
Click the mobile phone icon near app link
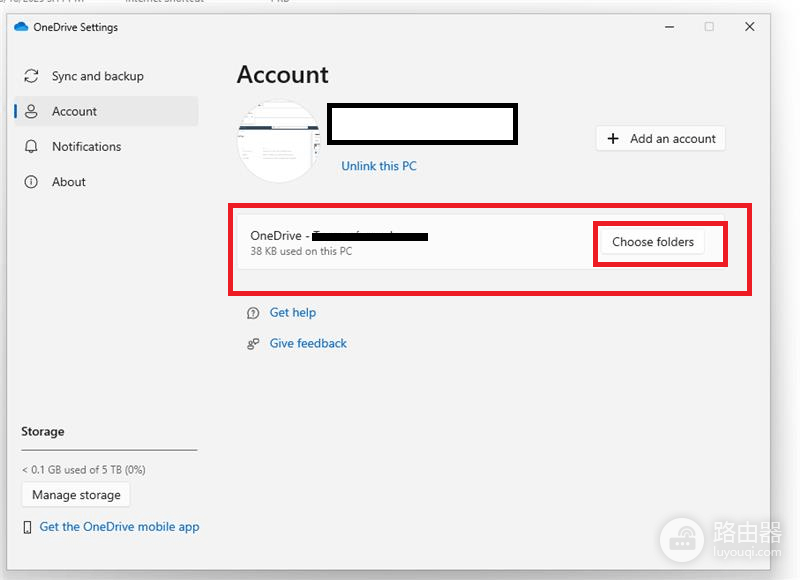coord(28,527)
